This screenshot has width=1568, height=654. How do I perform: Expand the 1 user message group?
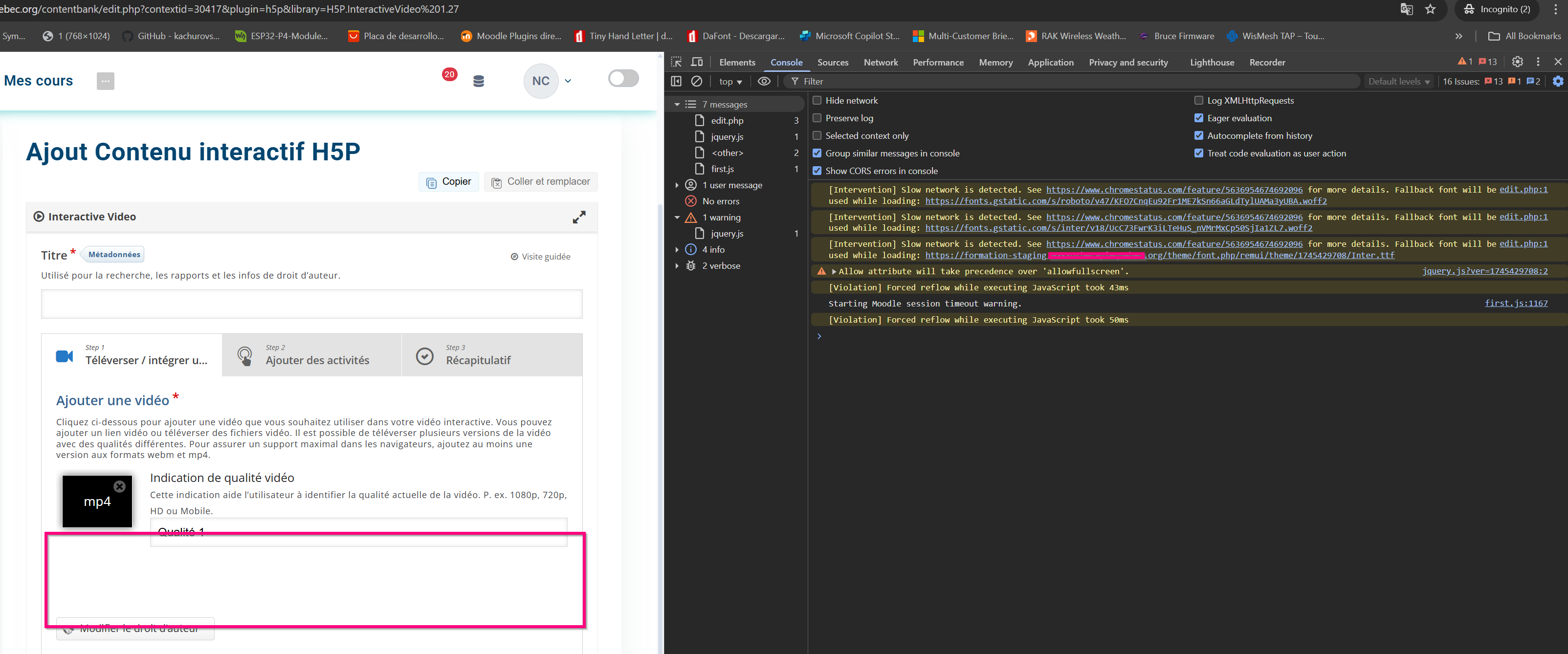click(x=676, y=185)
